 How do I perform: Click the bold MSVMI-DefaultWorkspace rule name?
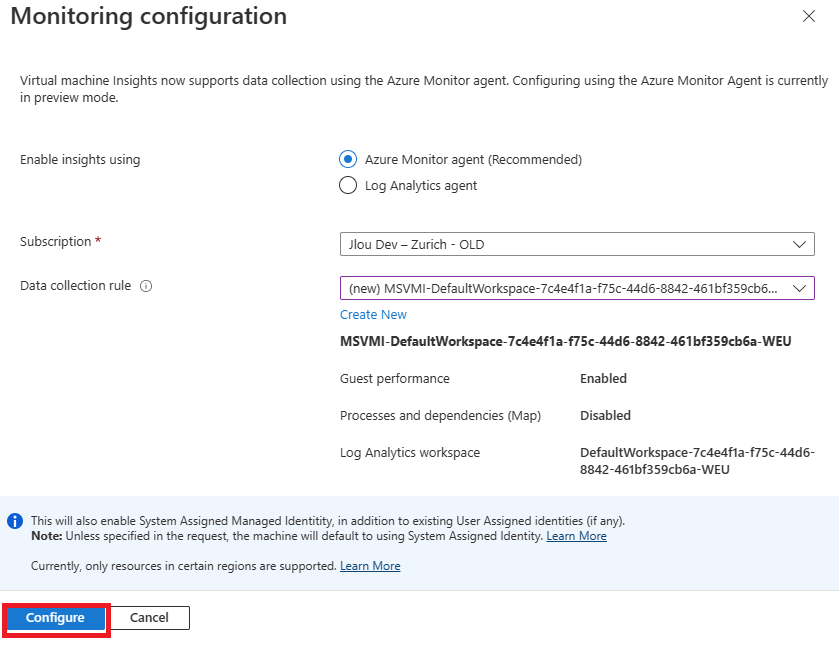coord(566,342)
